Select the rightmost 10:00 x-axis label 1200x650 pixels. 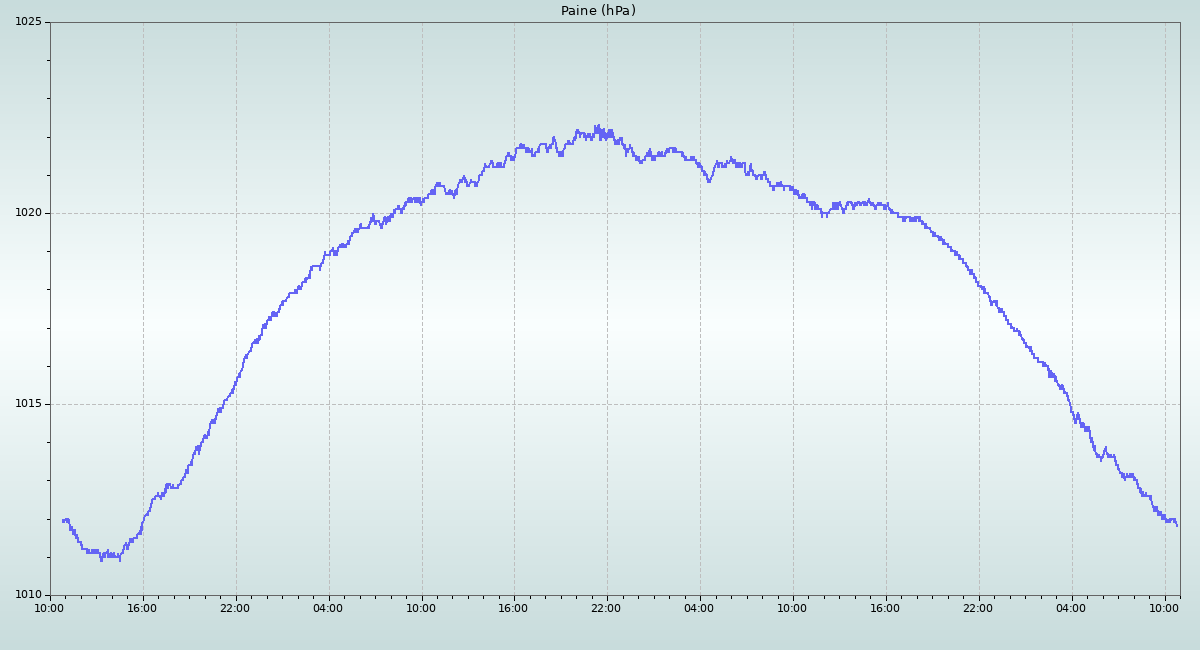pyautogui.click(x=1164, y=608)
